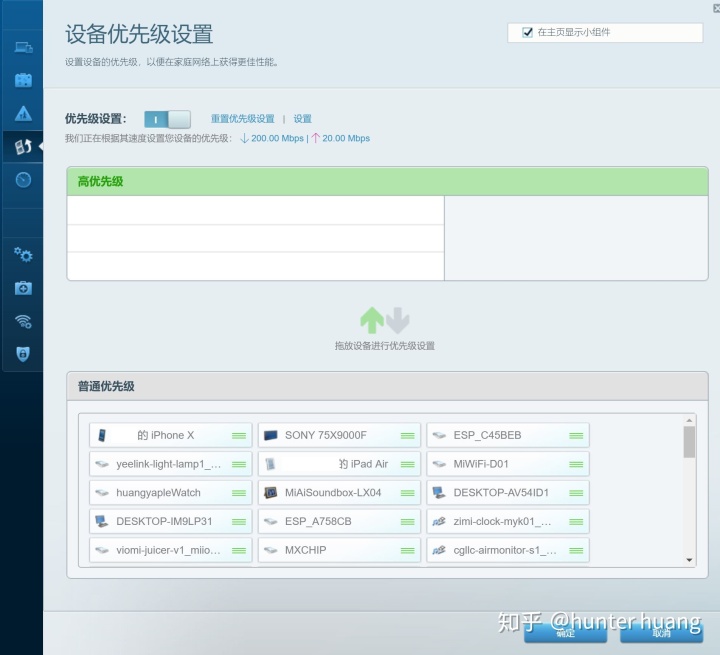
Task: Open the connectivity gears icon
Action: (23, 254)
